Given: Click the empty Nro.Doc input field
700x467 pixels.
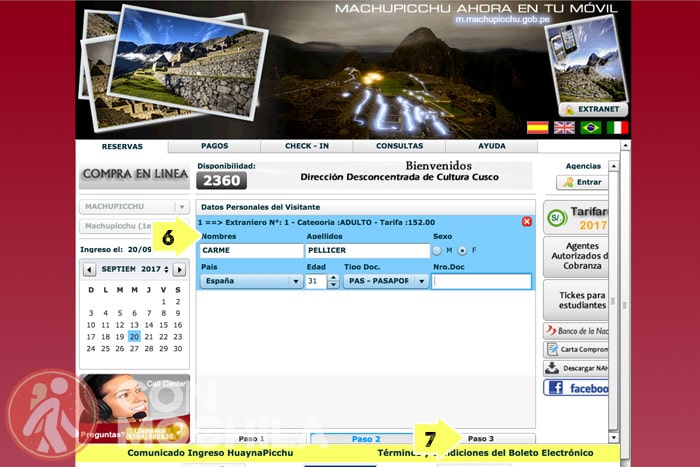Looking at the screenshot, I should [x=482, y=281].
